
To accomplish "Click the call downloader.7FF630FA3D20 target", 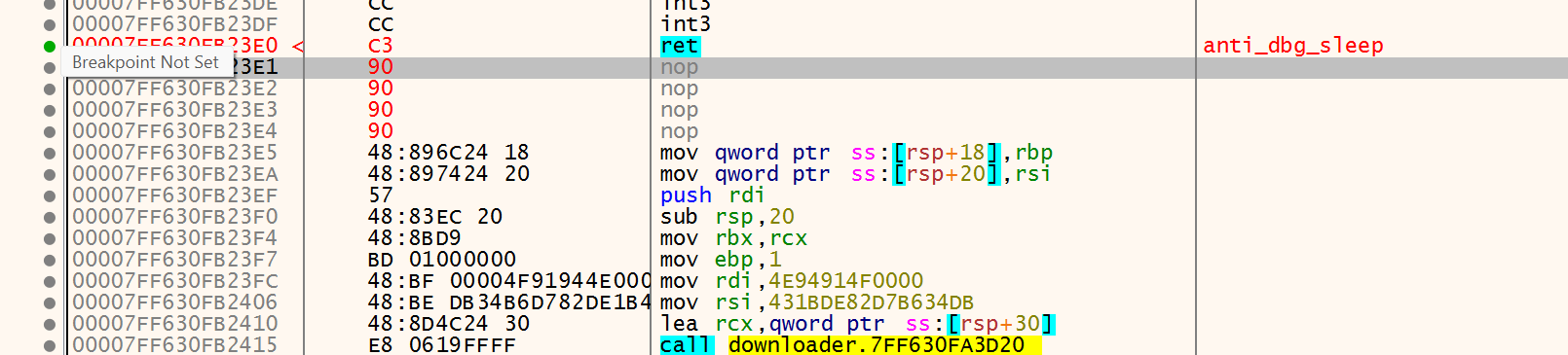I will (884, 345).
